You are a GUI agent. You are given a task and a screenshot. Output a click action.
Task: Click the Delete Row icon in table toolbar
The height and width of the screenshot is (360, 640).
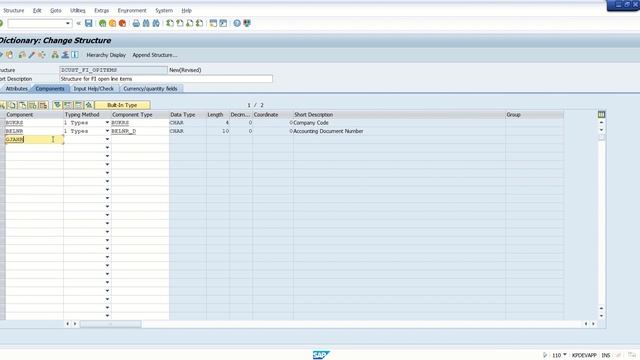point(43,105)
